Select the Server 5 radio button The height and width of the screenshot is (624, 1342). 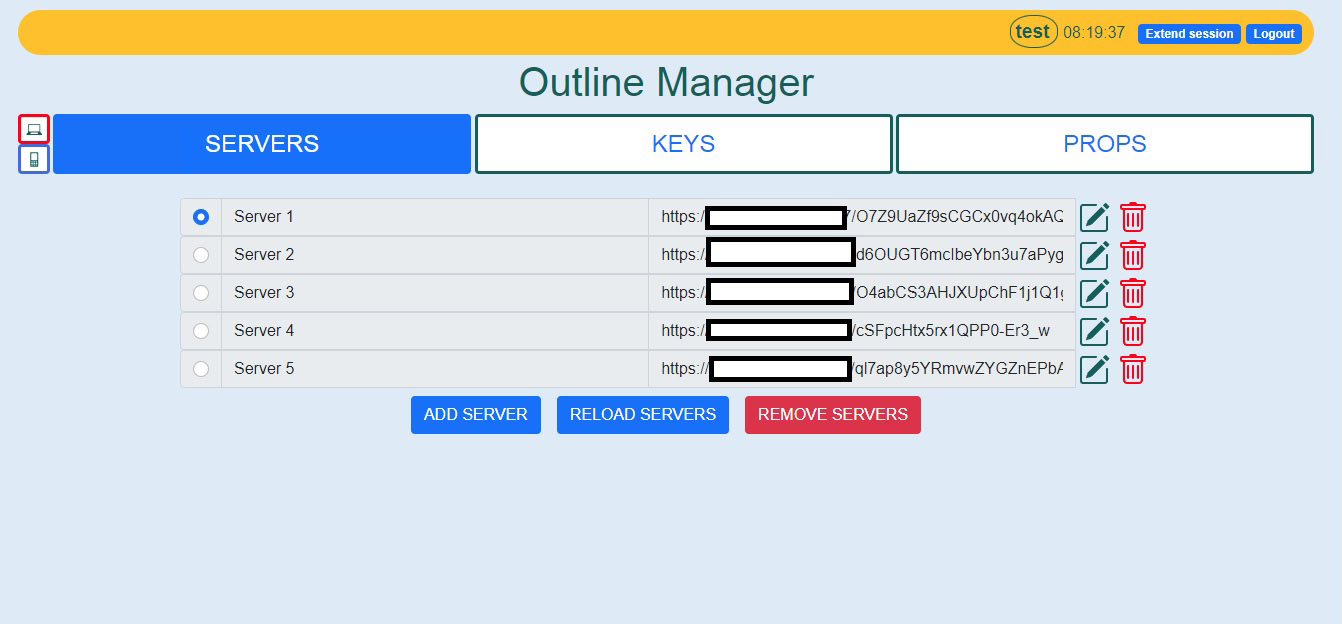click(200, 369)
